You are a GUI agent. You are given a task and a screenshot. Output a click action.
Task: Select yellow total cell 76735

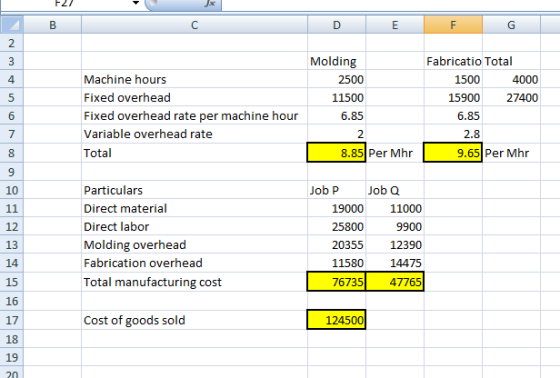click(336, 282)
